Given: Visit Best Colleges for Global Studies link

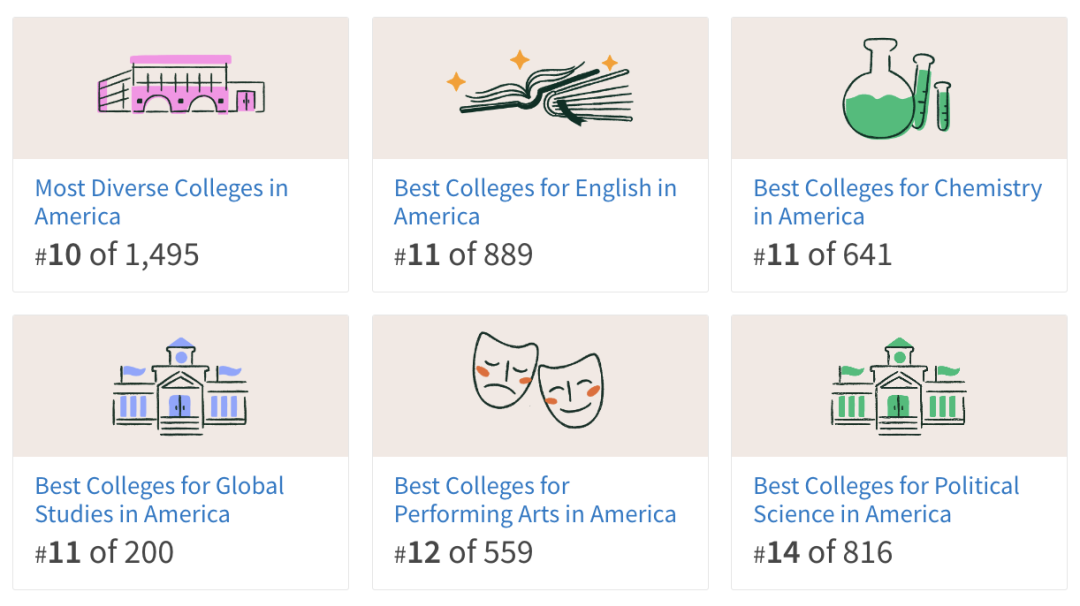Looking at the screenshot, I should click(x=159, y=500).
